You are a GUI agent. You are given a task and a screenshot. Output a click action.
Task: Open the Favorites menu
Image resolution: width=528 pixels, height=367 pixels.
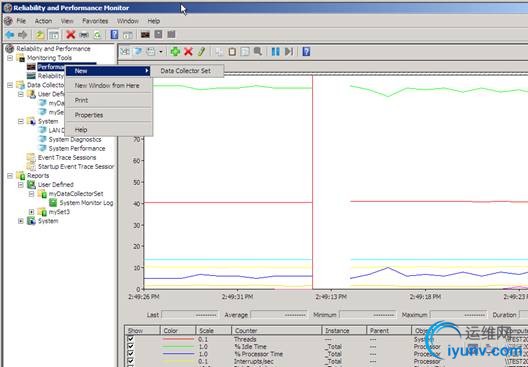click(x=95, y=21)
